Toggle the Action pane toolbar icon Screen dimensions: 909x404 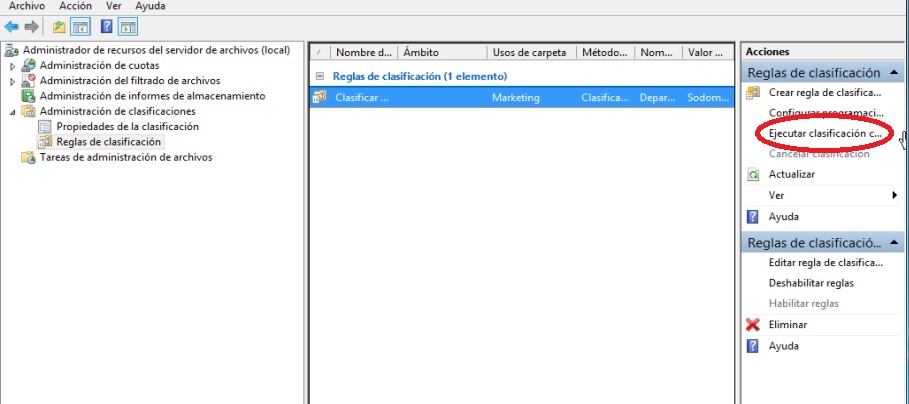tap(127, 26)
